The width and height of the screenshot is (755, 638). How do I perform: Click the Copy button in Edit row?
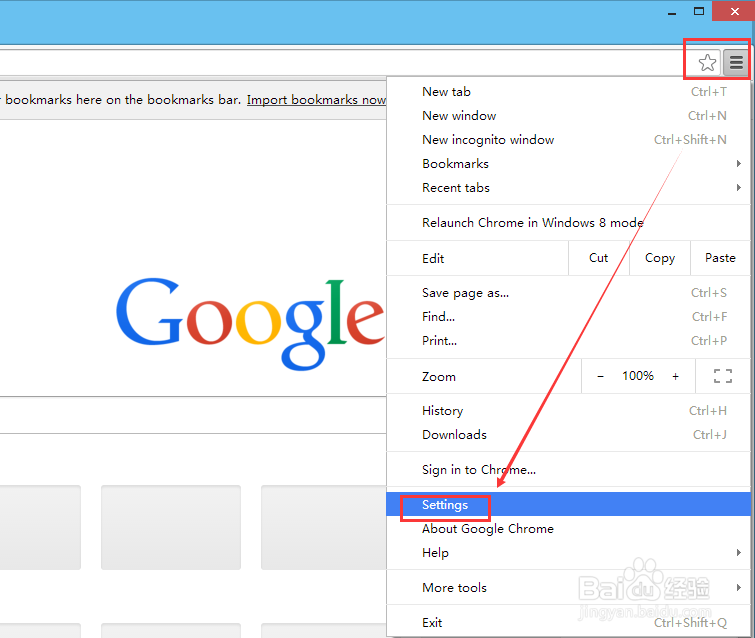(660, 258)
